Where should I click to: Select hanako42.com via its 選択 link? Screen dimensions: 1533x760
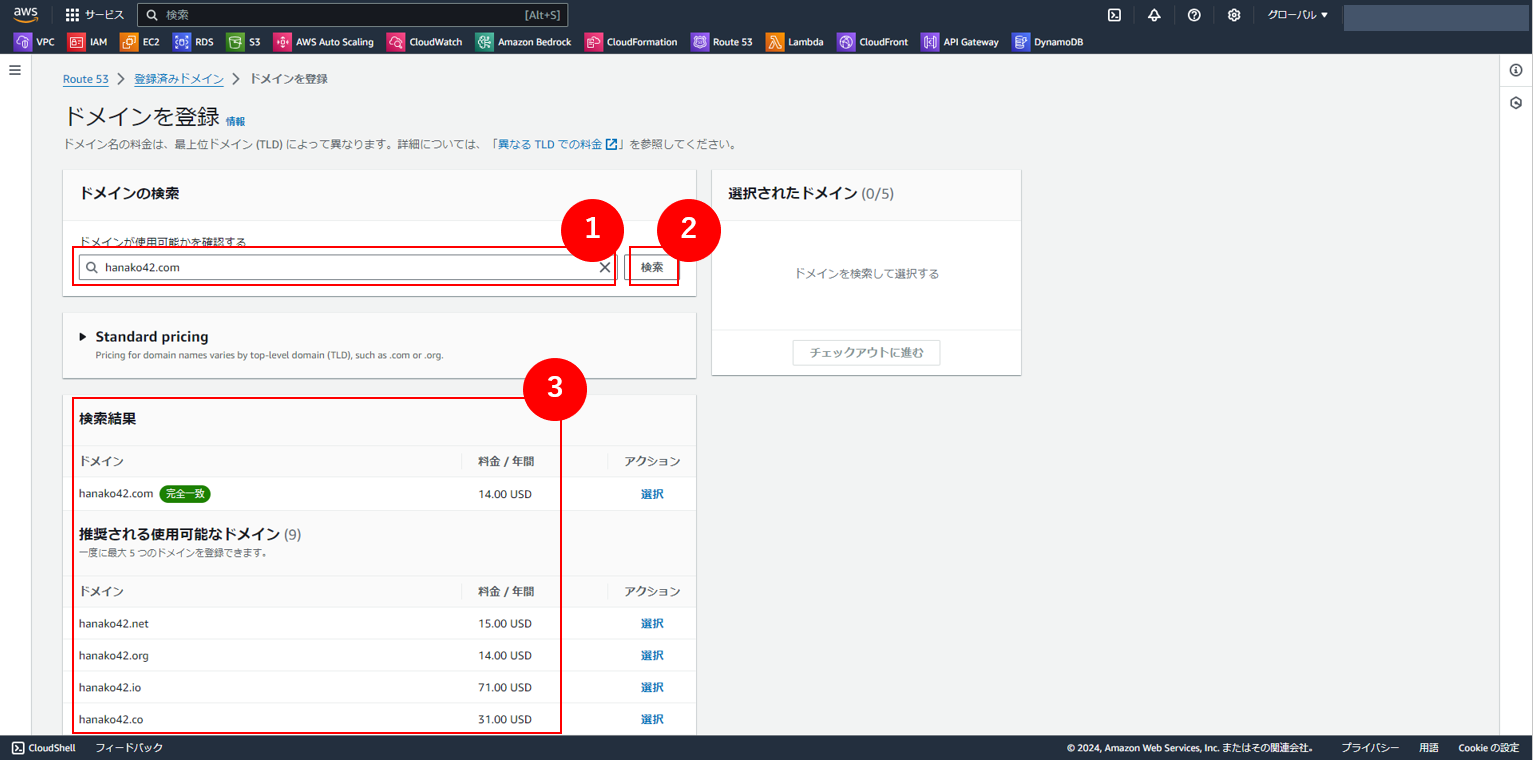[652, 494]
